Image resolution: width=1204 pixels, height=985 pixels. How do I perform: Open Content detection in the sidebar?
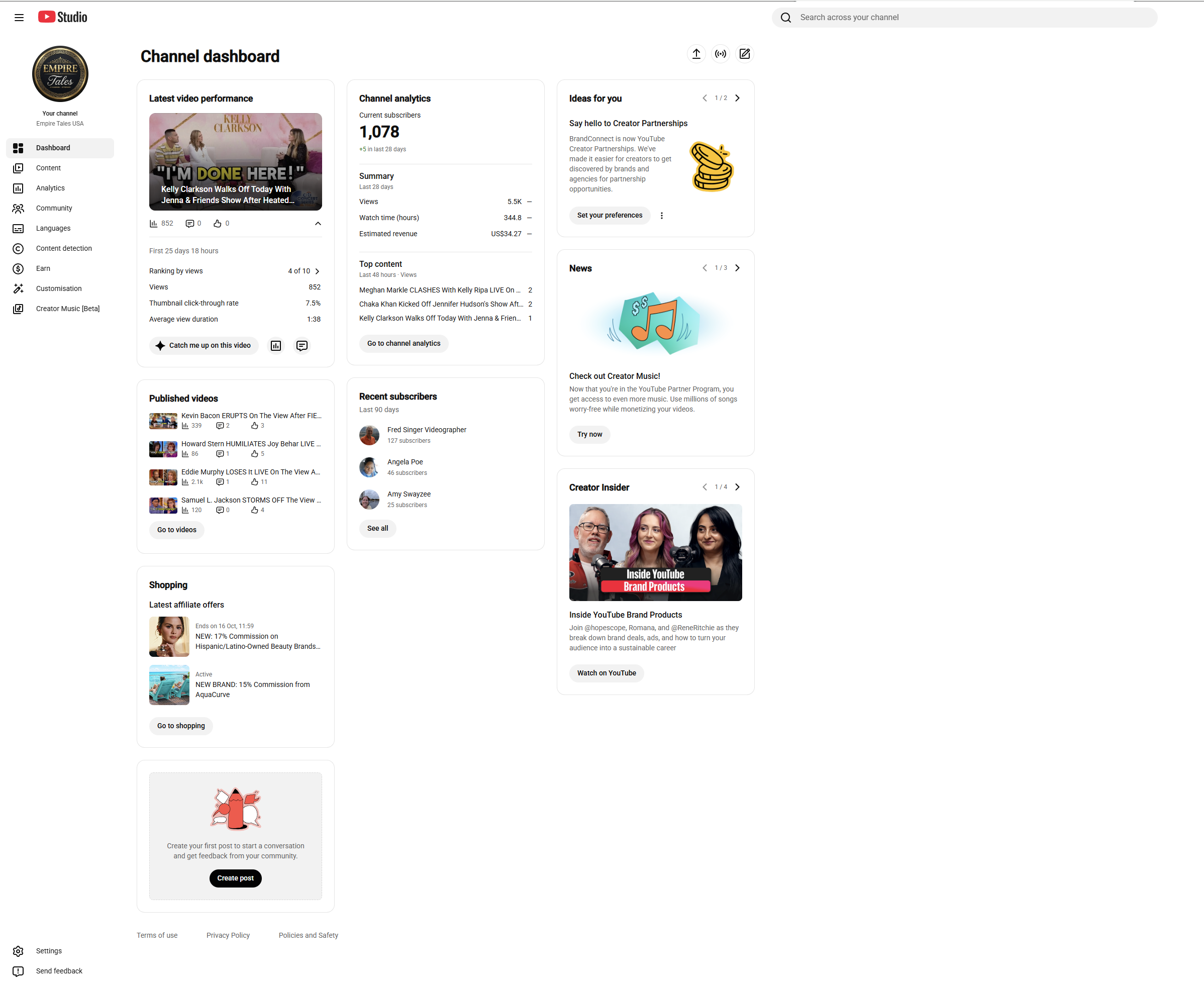click(60, 249)
